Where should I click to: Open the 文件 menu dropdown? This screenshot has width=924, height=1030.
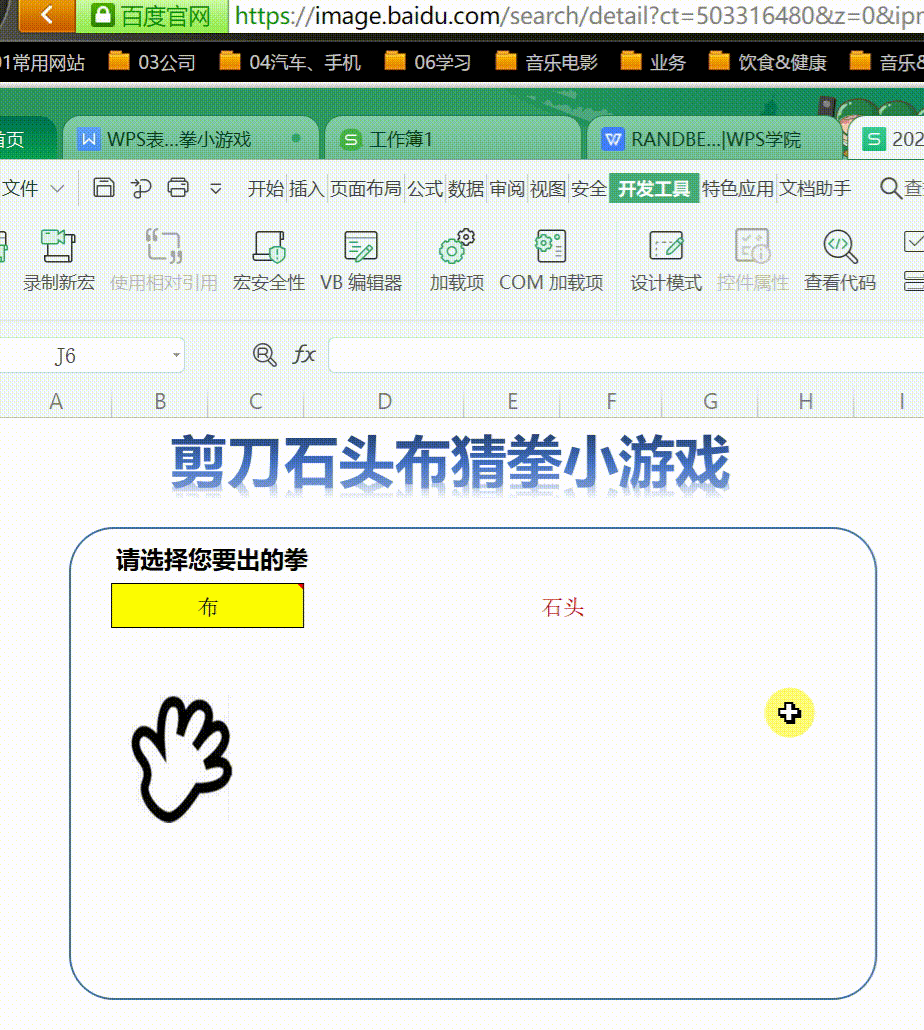pos(33,189)
